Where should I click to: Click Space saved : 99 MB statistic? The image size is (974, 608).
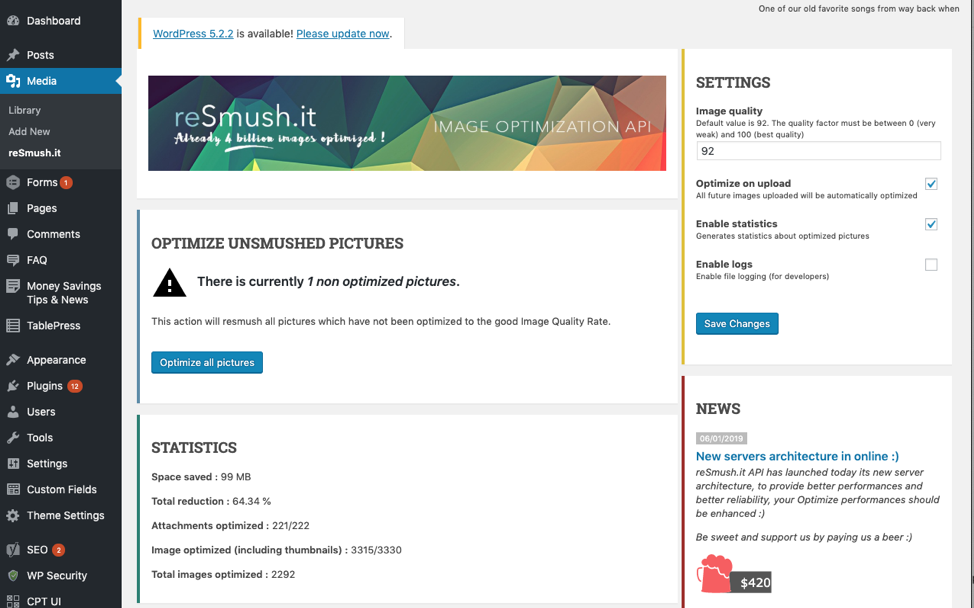[x=201, y=477]
